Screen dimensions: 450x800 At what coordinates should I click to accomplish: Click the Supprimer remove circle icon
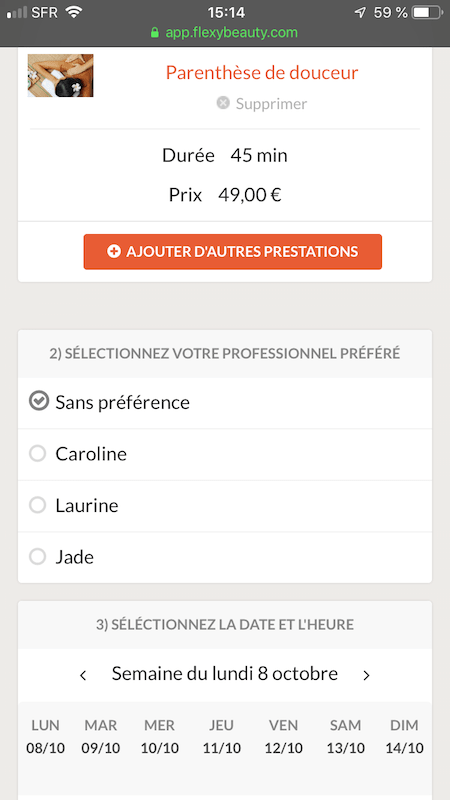[223, 103]
